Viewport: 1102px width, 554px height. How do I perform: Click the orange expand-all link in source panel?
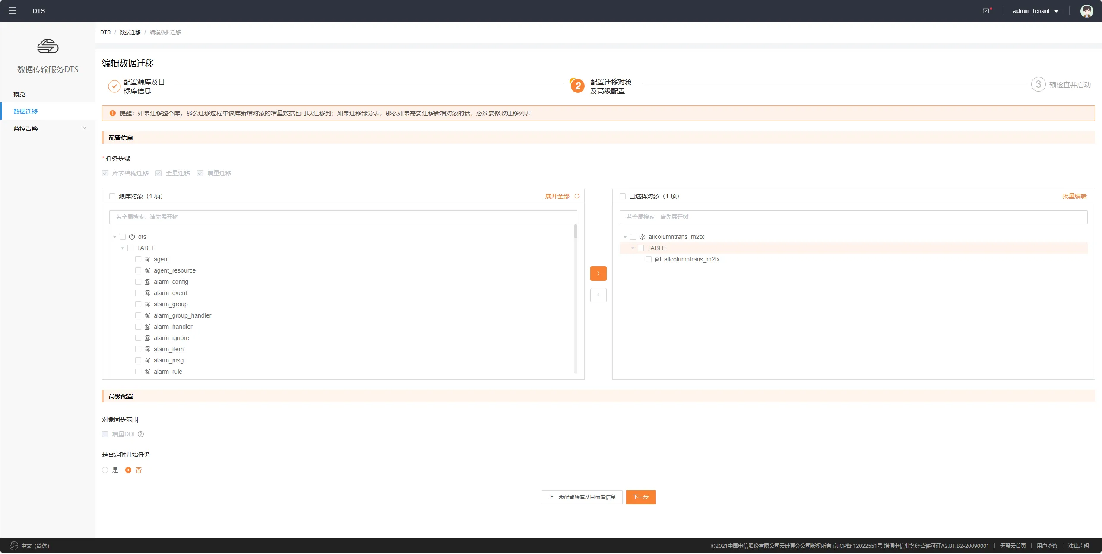pos(561,196)
